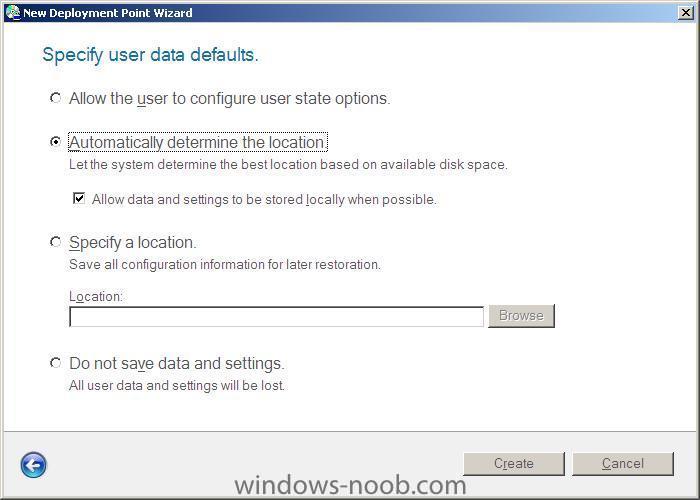Select the 'Allow the user to configure' radio button
Screen dimensions: 700x500
click(55, 97)
